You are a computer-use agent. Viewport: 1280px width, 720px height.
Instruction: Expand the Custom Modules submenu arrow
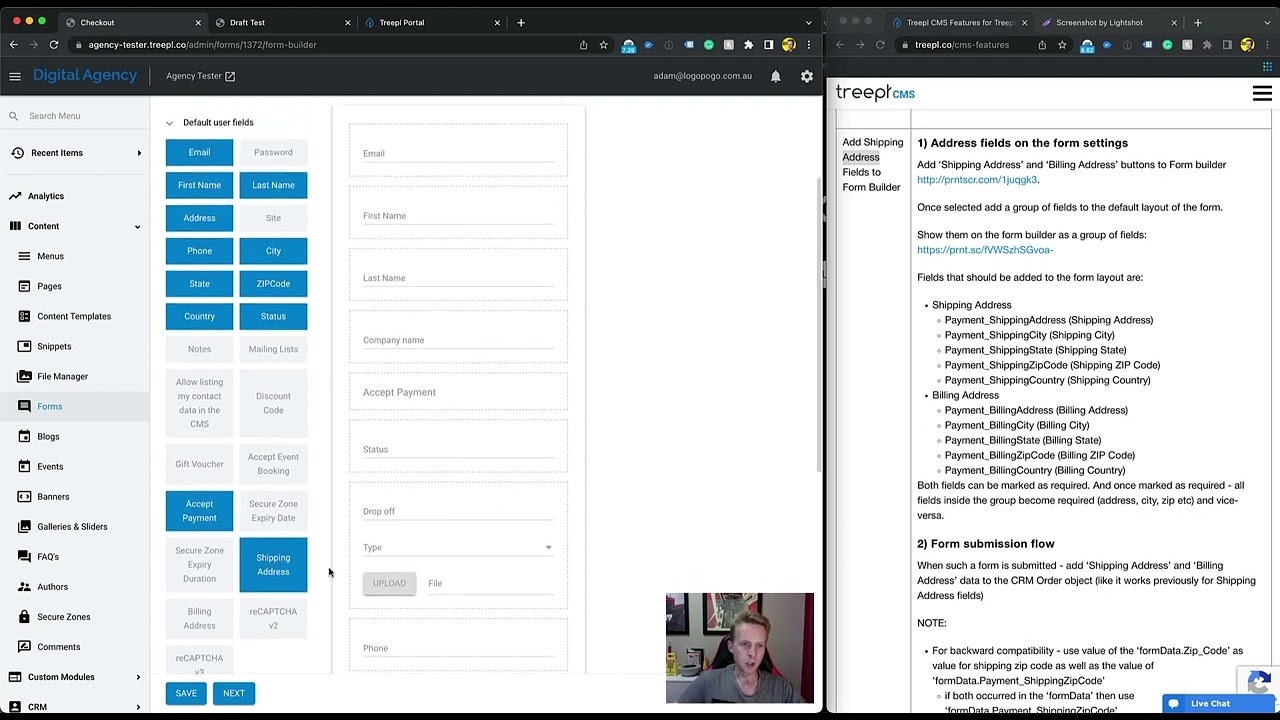[x=138, y=677]
